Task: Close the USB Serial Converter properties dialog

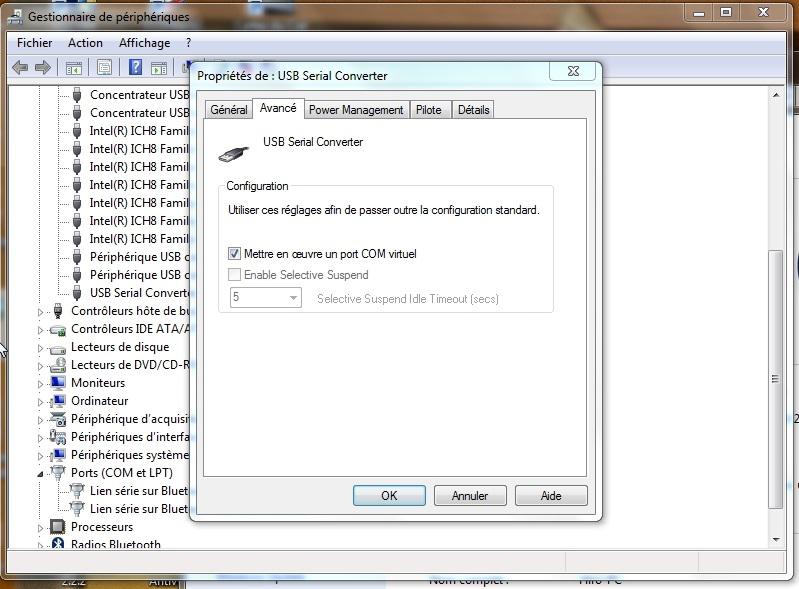Action: point(573,71)
